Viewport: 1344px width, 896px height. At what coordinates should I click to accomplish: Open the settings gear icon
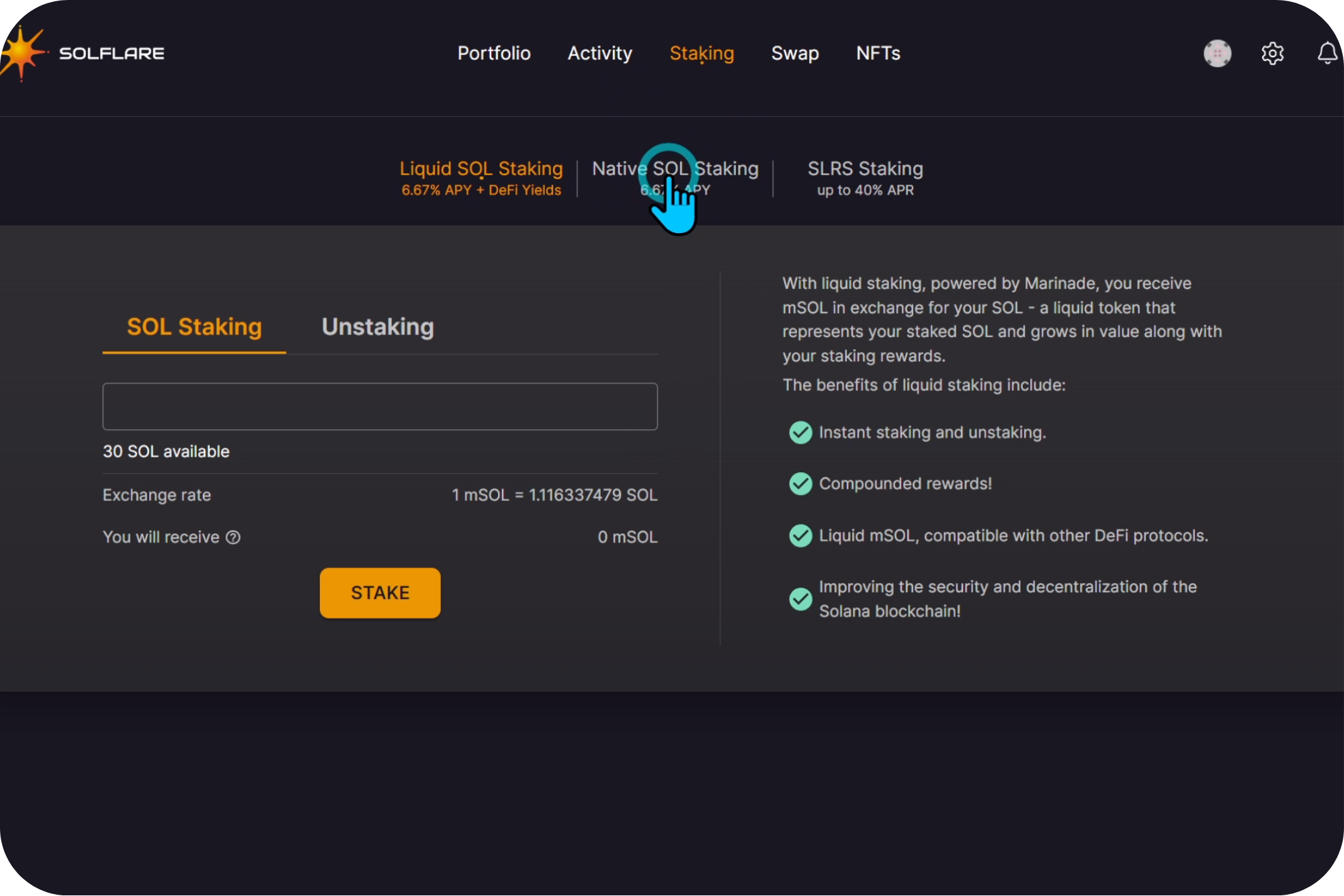point(1272,53)
